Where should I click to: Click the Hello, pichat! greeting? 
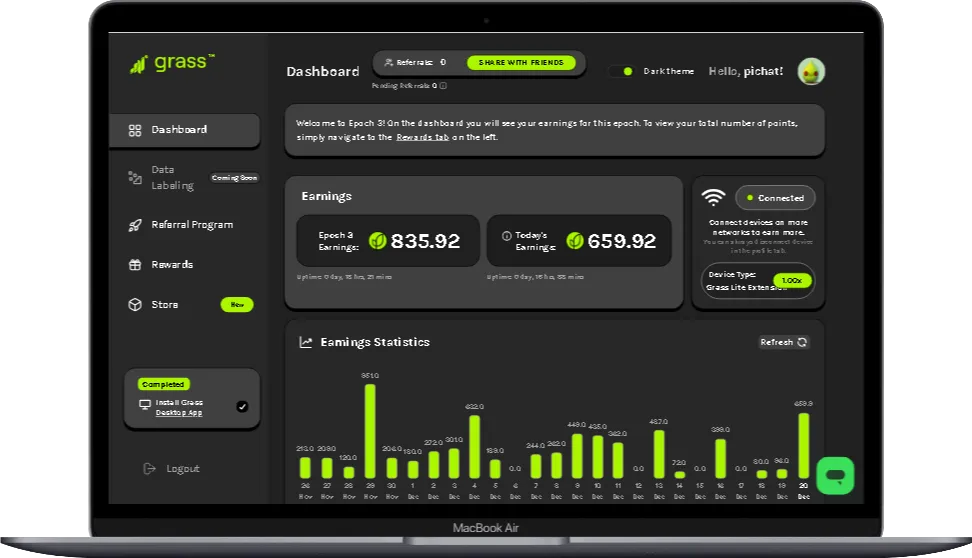746,71
